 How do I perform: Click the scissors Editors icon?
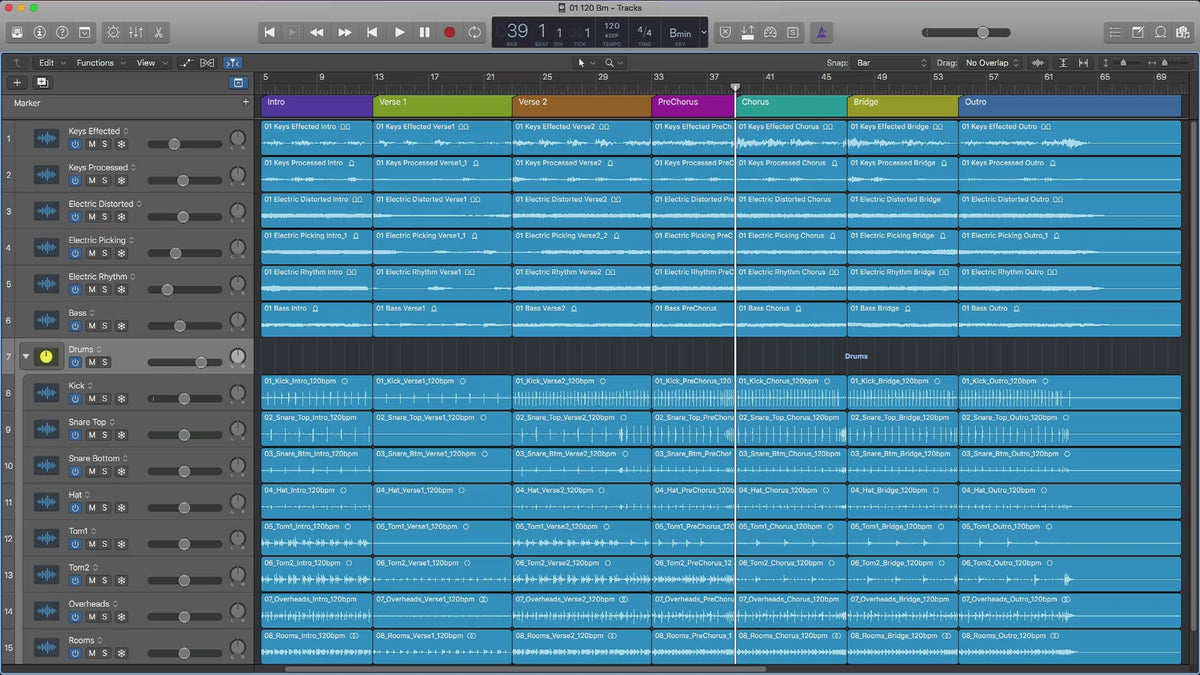[x=160, y=32]
